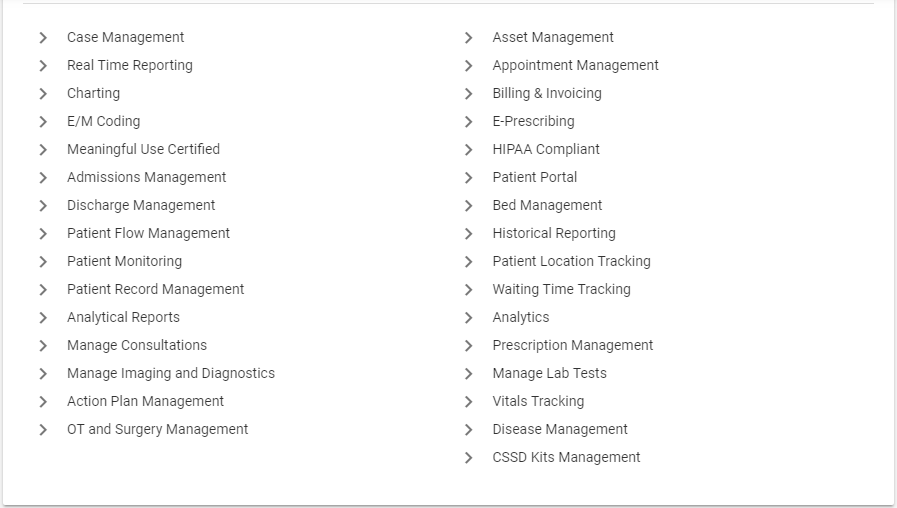The height and width of the screenshot is (508, 897).
Task: Click the arrow icon beside E-Prescribing
Action: click(469, 122)
